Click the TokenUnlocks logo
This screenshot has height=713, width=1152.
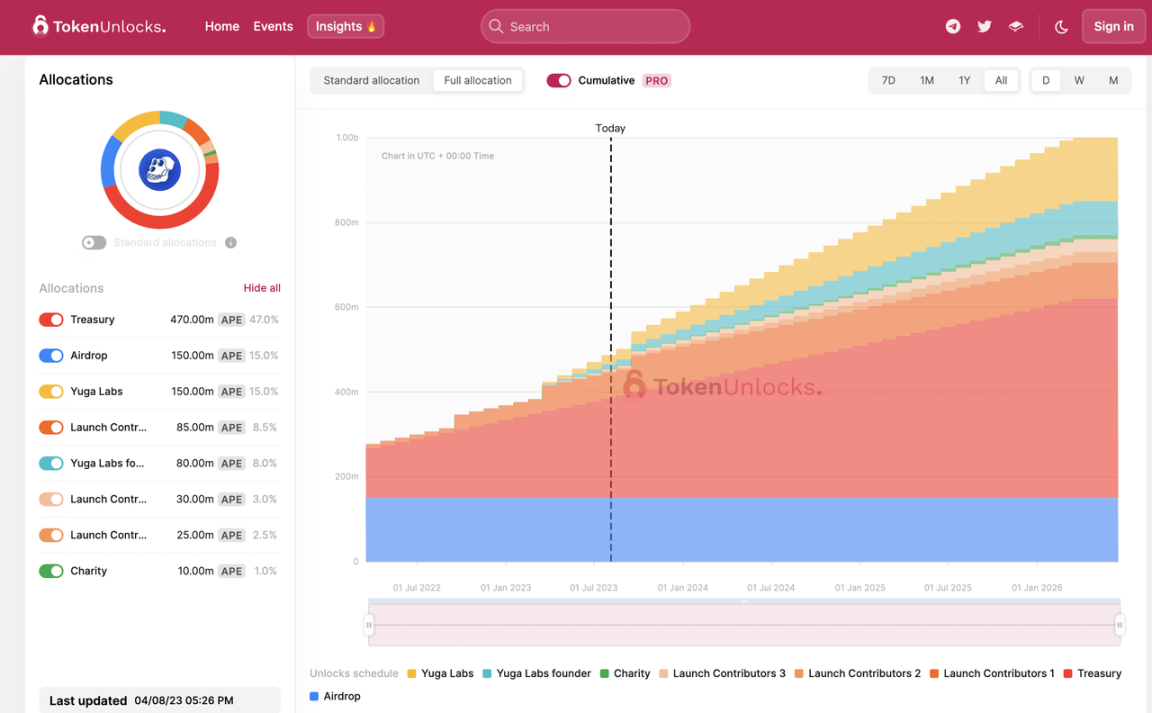(99, 26)
